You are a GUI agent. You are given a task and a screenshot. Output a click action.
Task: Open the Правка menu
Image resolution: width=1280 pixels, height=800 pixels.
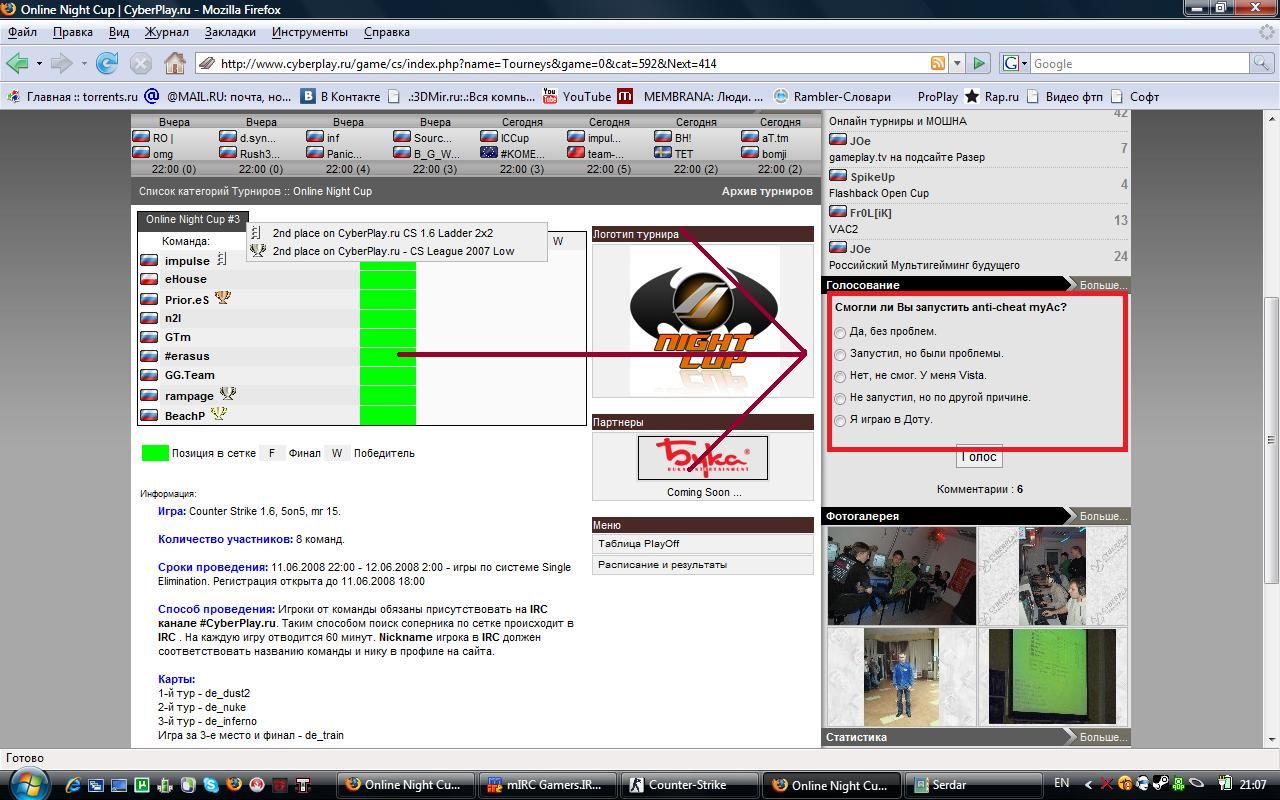[73, 32]
